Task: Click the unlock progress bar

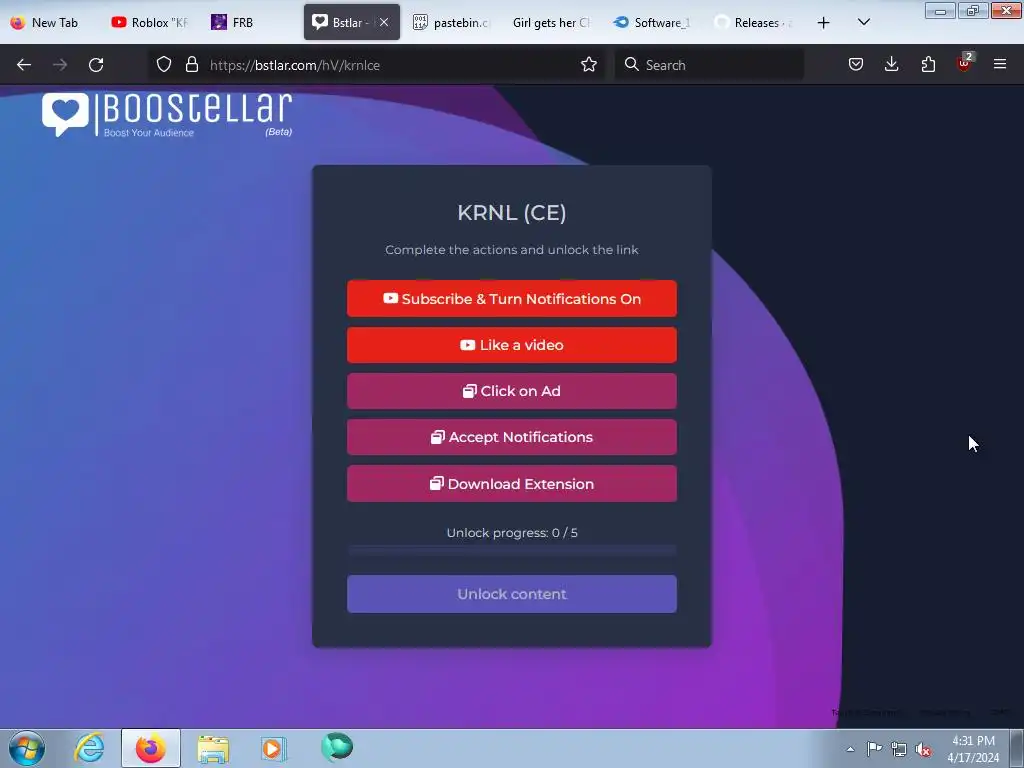Action: 512,551
